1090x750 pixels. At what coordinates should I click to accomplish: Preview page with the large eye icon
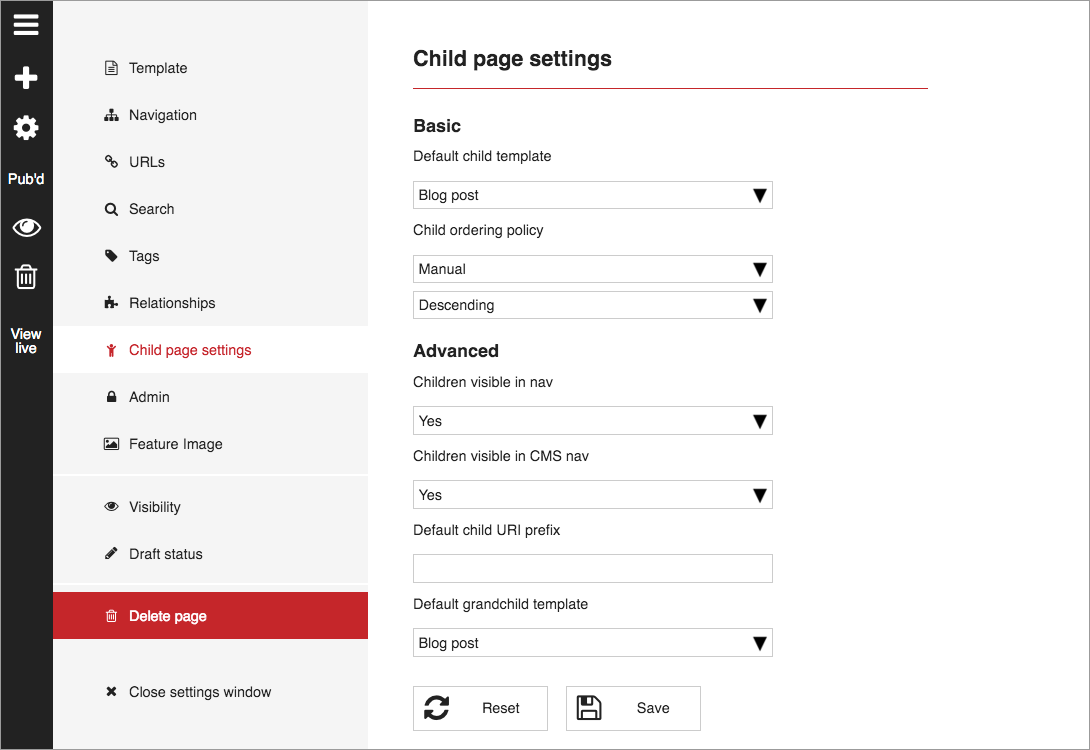(26, 227)
